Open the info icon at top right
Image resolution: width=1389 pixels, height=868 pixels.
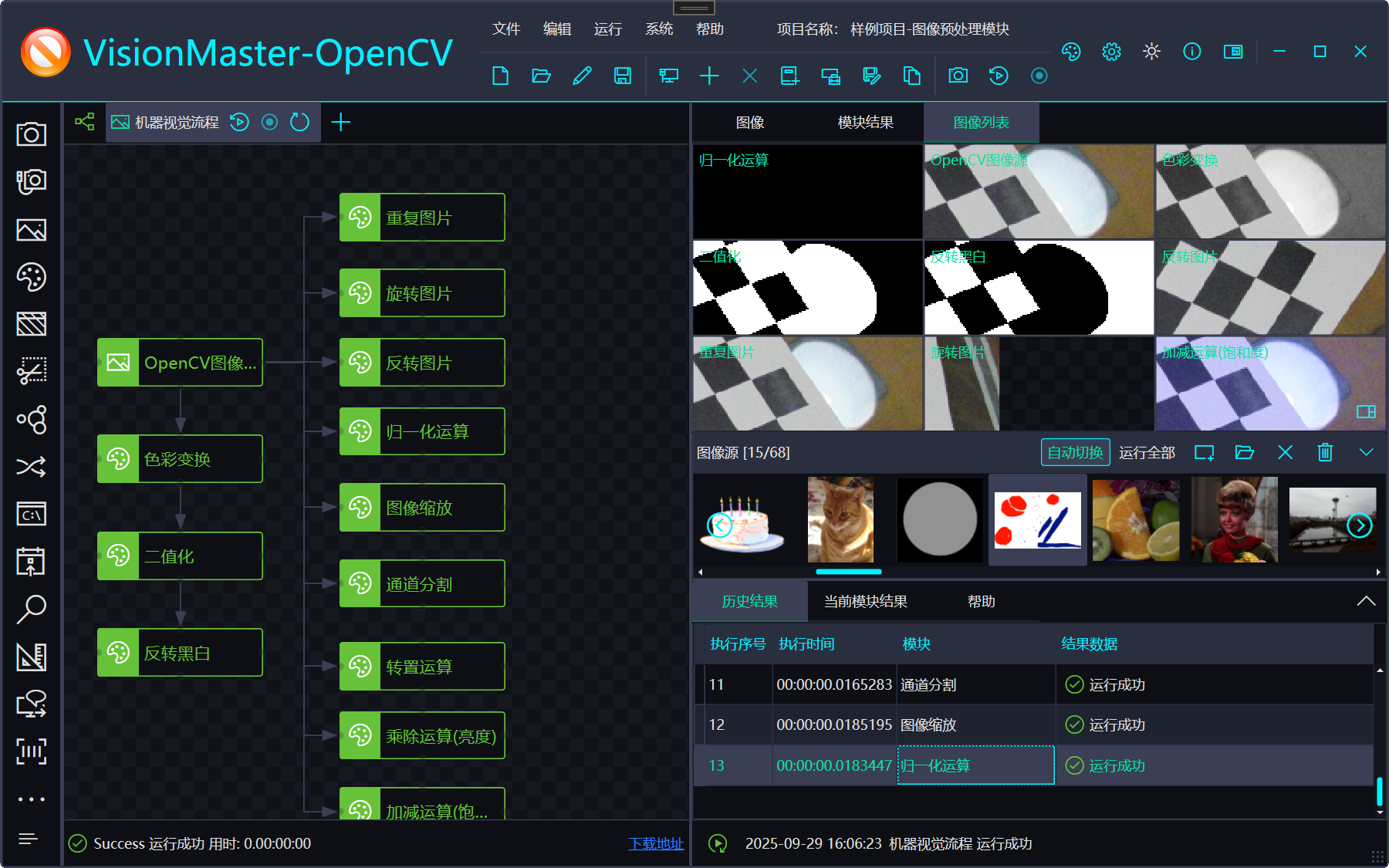[1191, 52]
